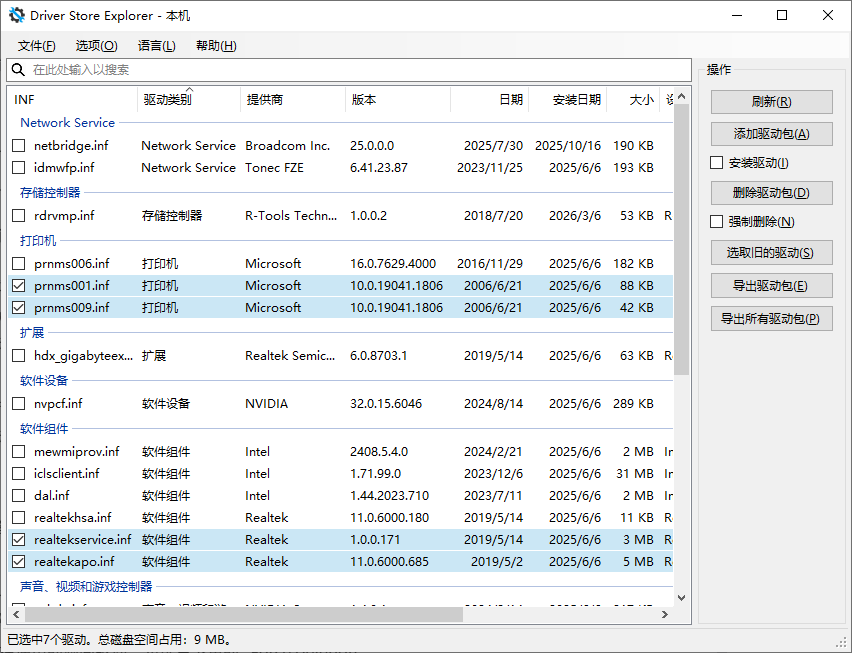
Task: Click the 添加驱动包 button
Action: tap(770, 132)
